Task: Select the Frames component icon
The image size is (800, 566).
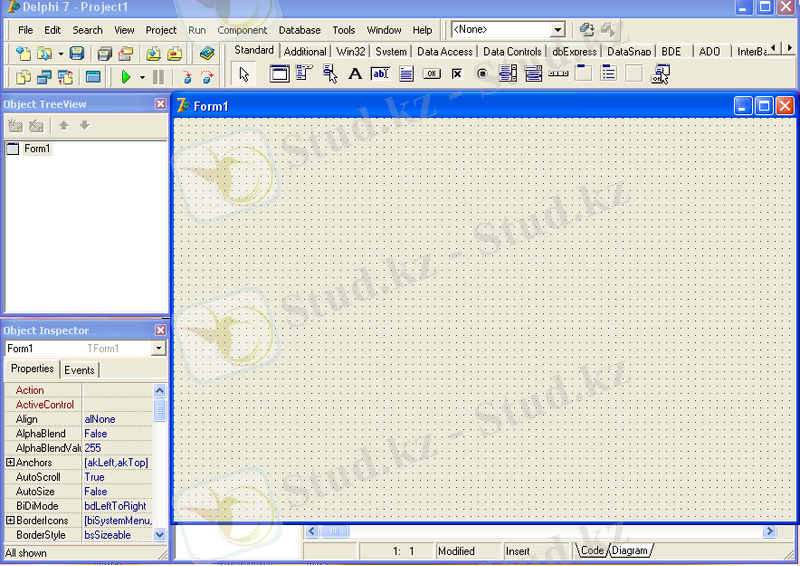Action: [279, 74]
